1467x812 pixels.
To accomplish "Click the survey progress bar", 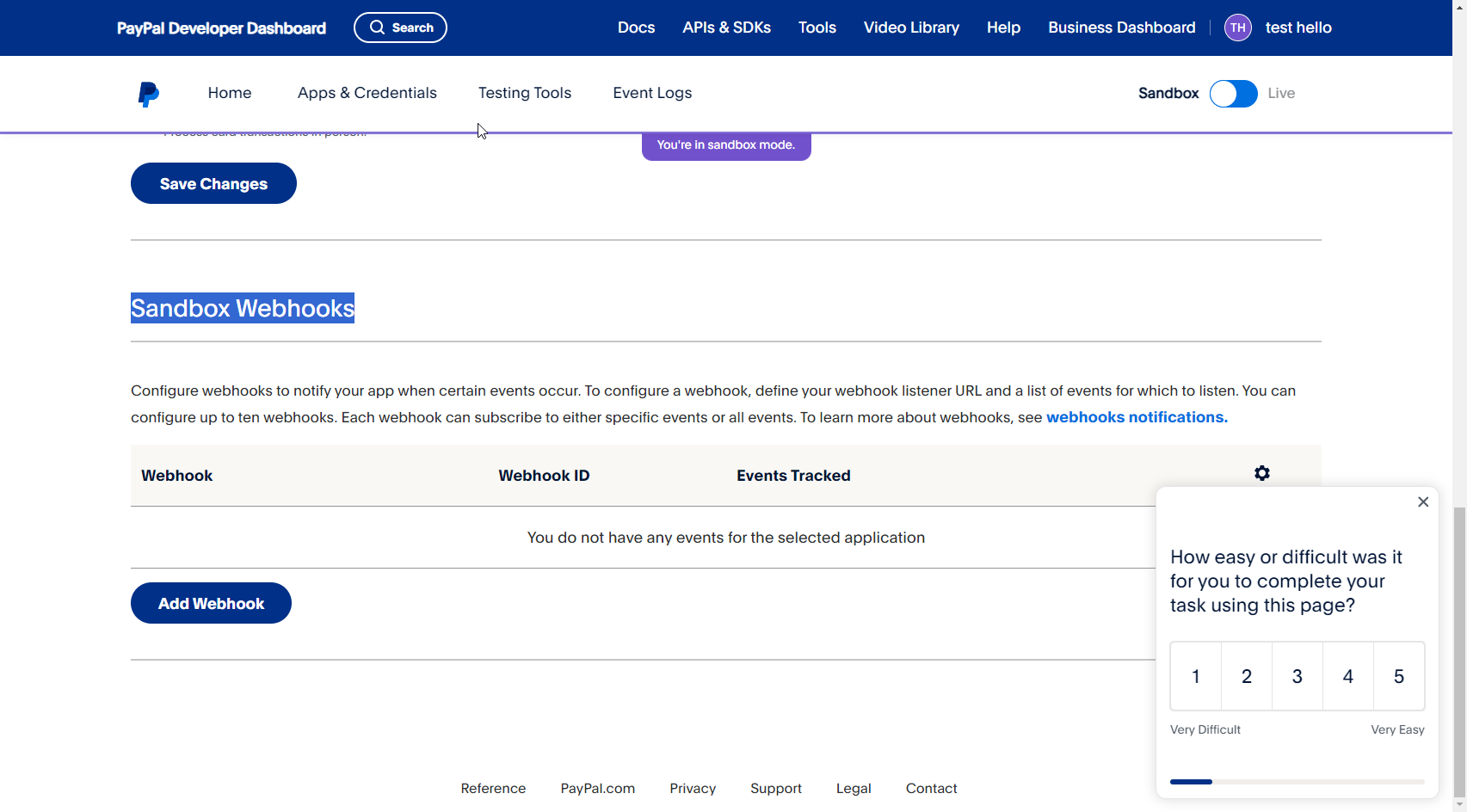I will [1297, 782].
